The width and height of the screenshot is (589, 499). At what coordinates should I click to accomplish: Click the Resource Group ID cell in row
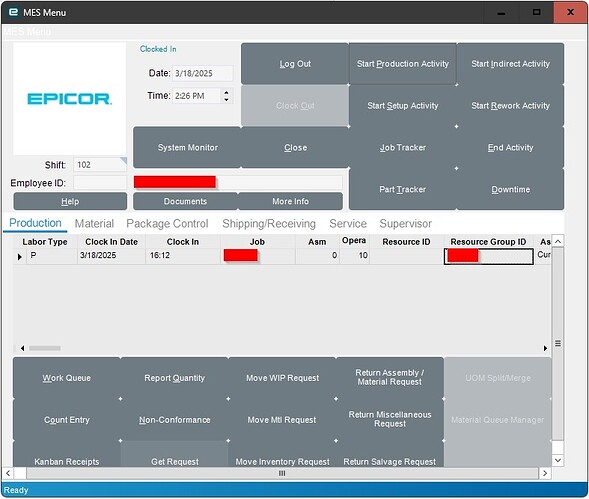(x=488, y=256)
